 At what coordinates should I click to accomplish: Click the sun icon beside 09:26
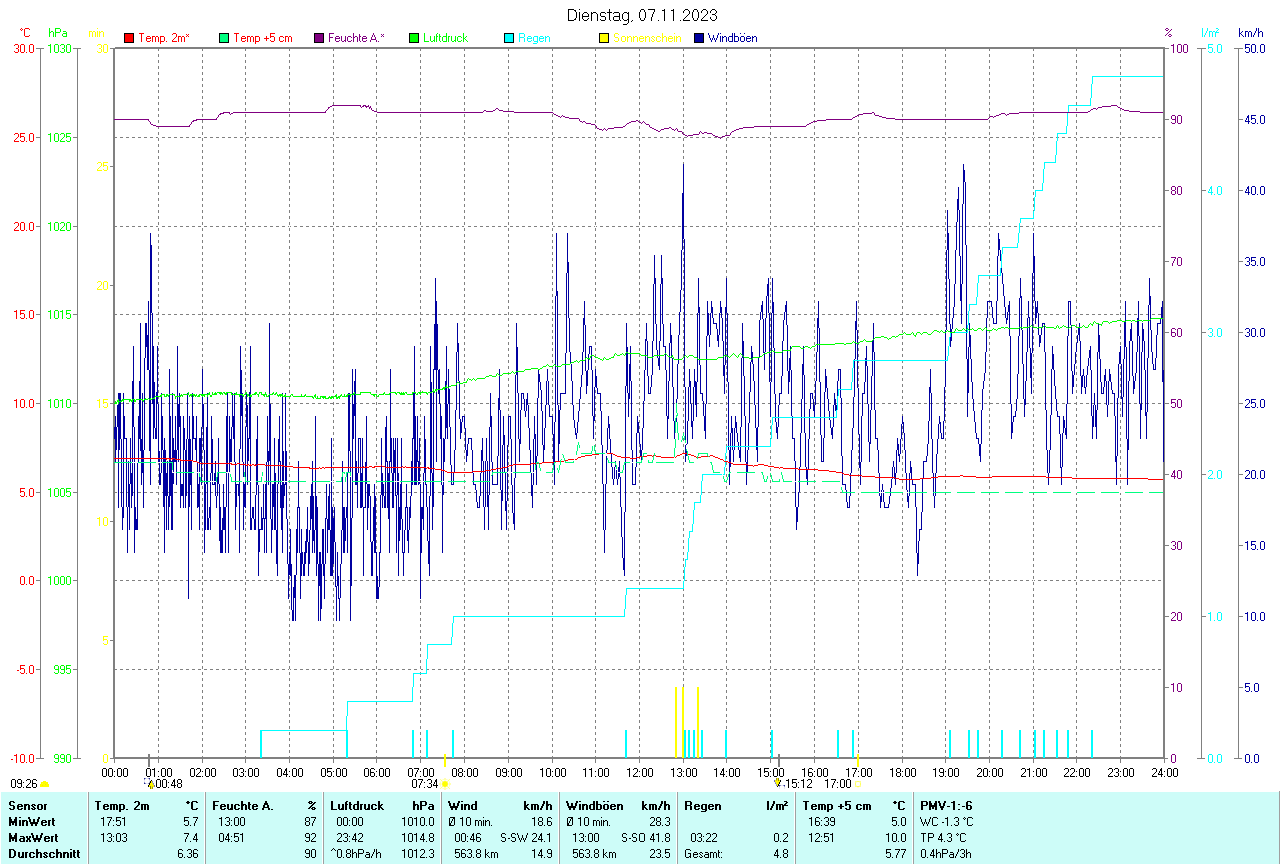(44, 785)
